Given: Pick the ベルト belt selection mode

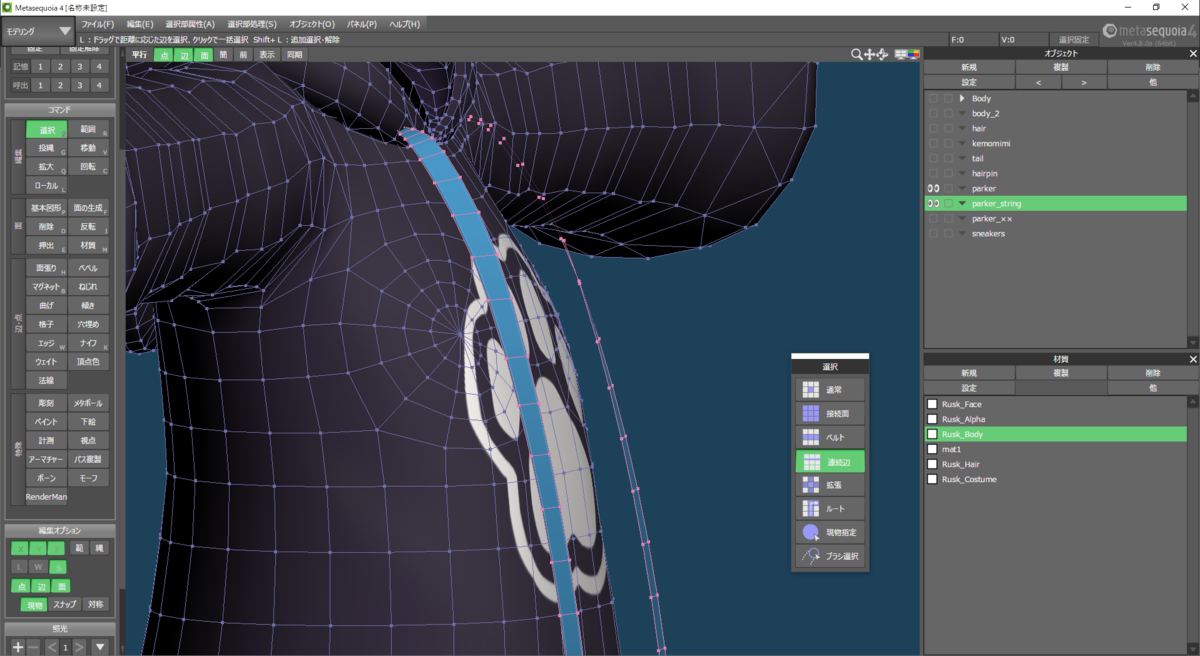Looking at the screenshot, I should point(830,437).
